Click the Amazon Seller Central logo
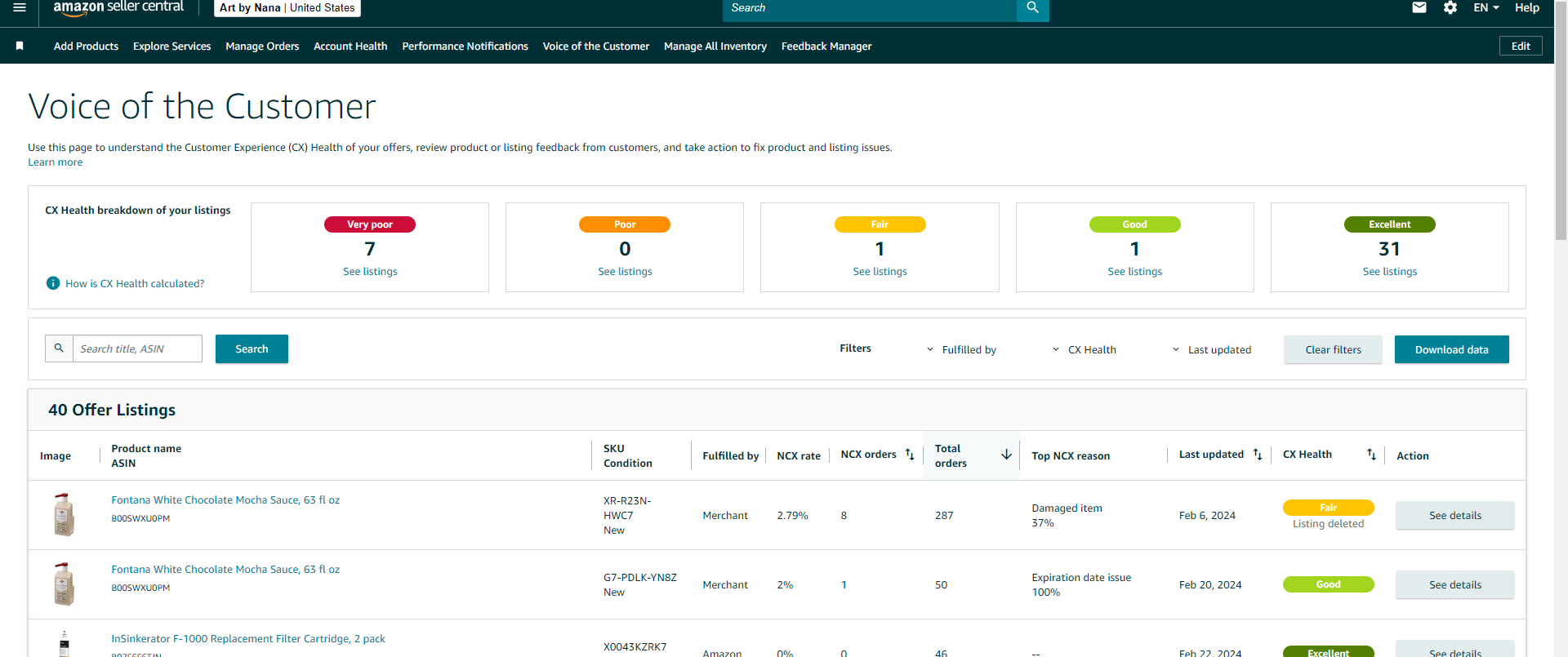 click(x=118, y=7)
